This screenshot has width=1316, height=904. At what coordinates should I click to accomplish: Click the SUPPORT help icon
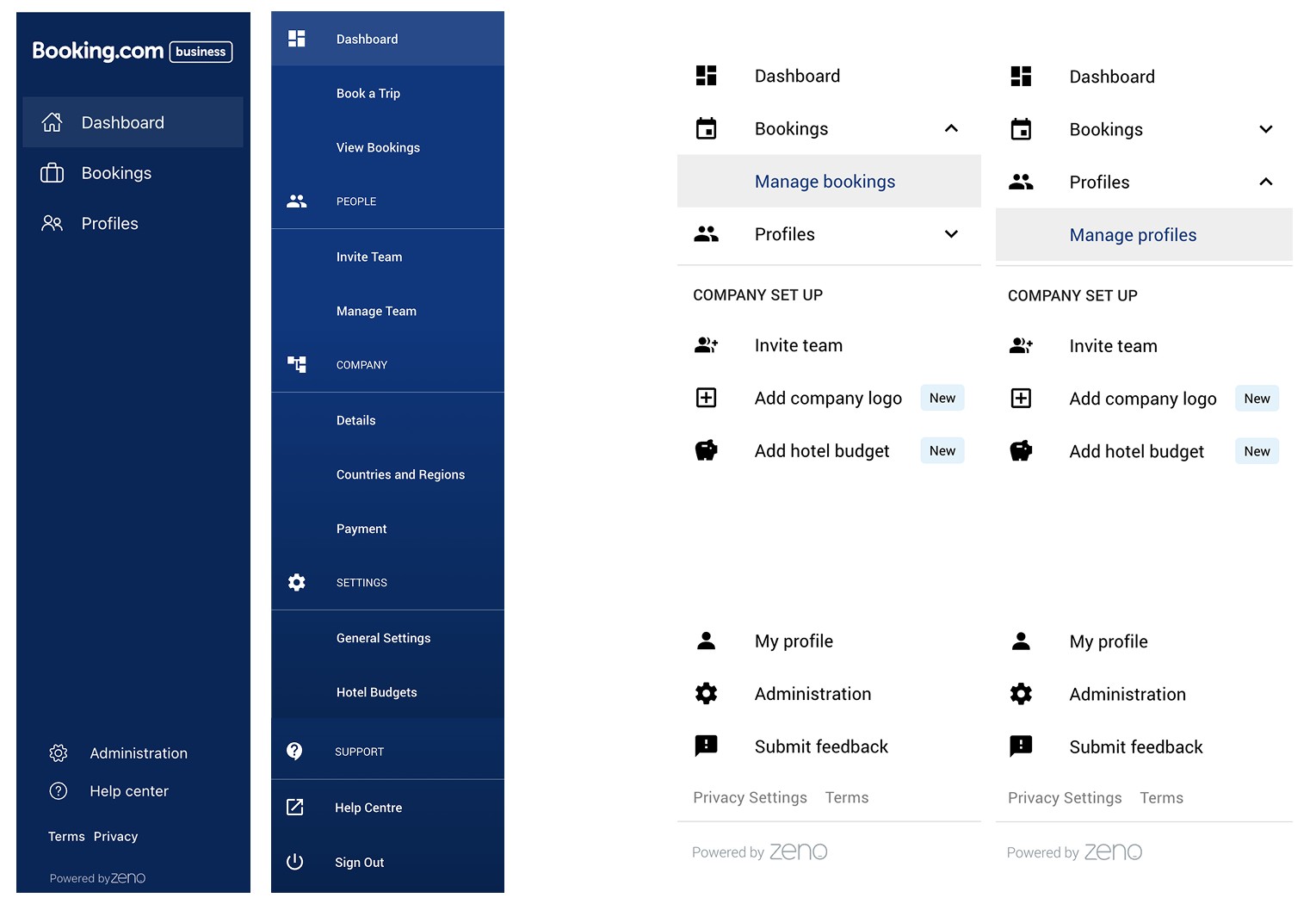click(x=294, y=752)
